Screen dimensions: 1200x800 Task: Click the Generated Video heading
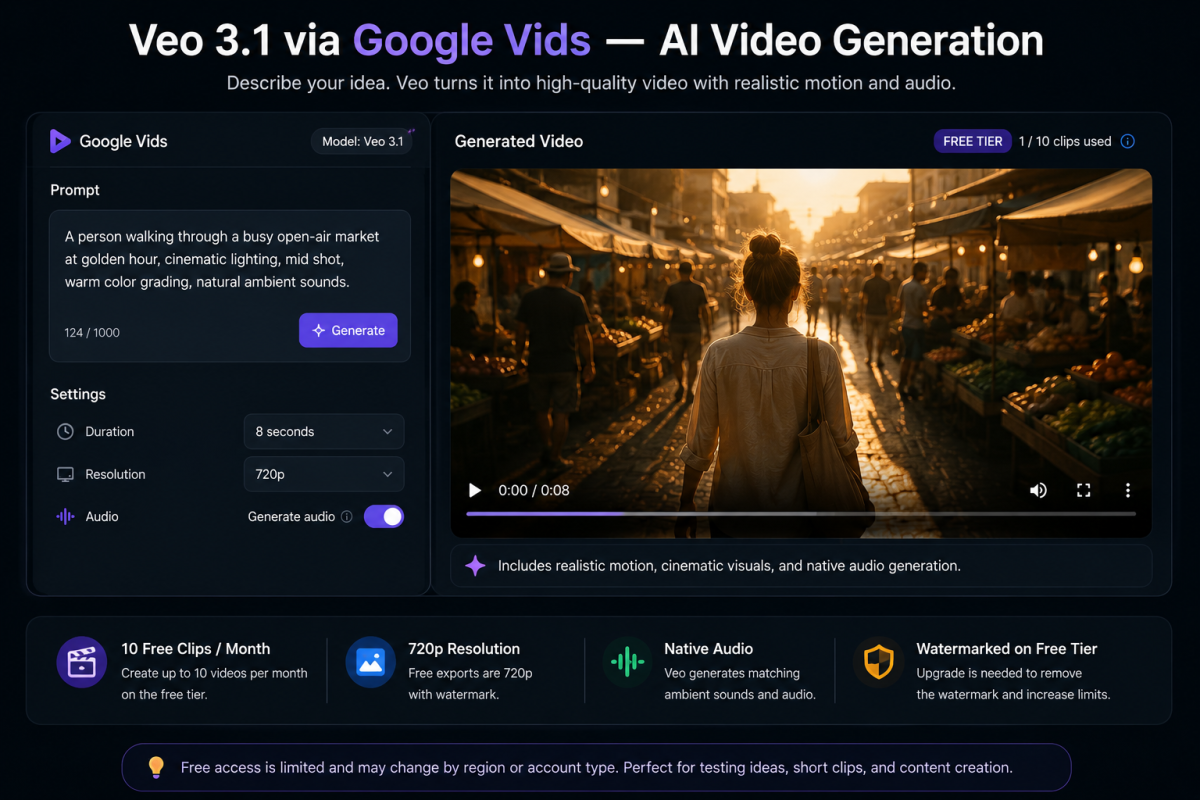click(x=519, y=141)
